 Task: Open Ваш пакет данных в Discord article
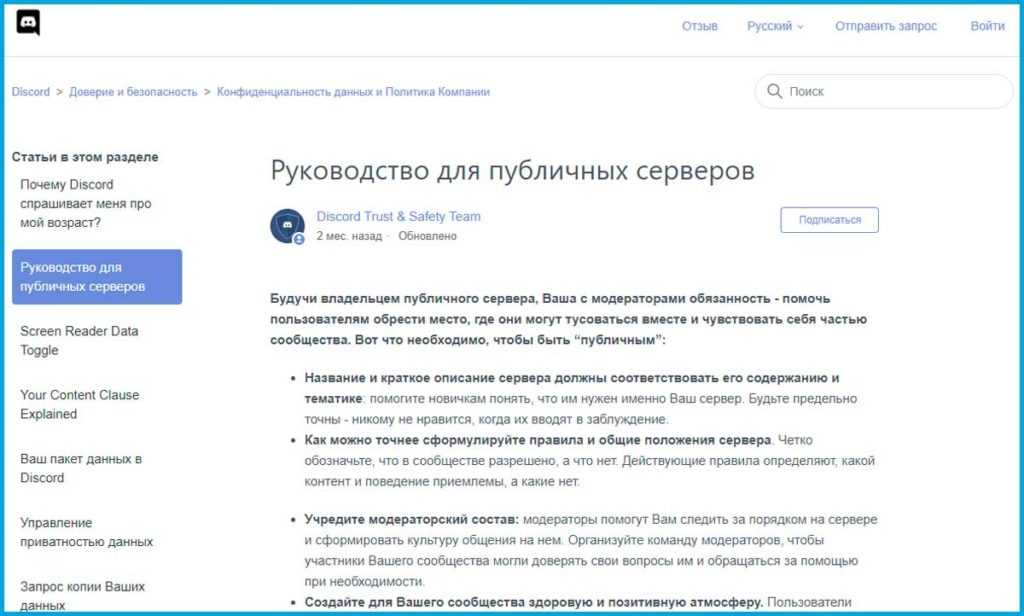pyautogui.click(x=81, y=468)
